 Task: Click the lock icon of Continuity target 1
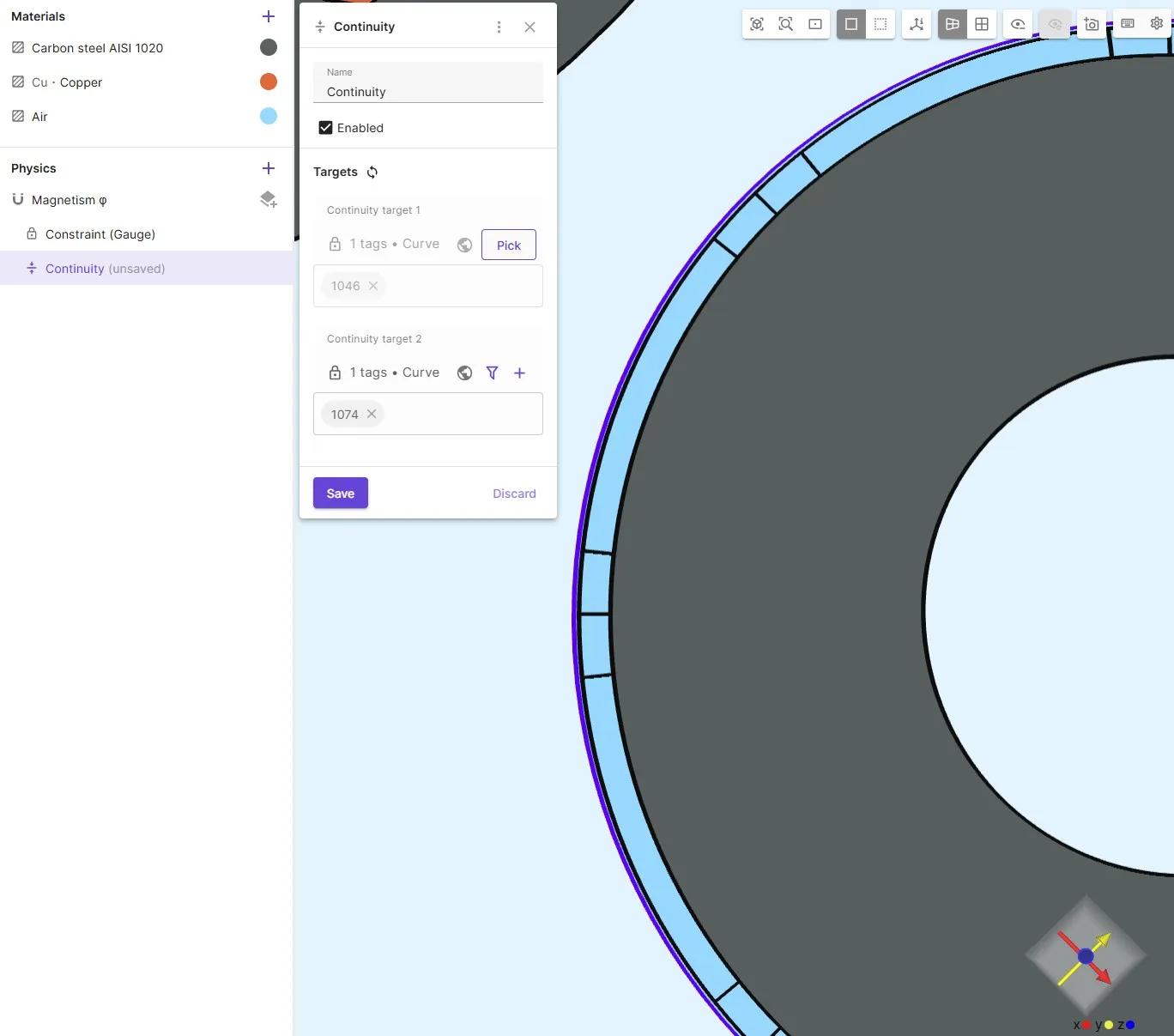pos(335,244)
